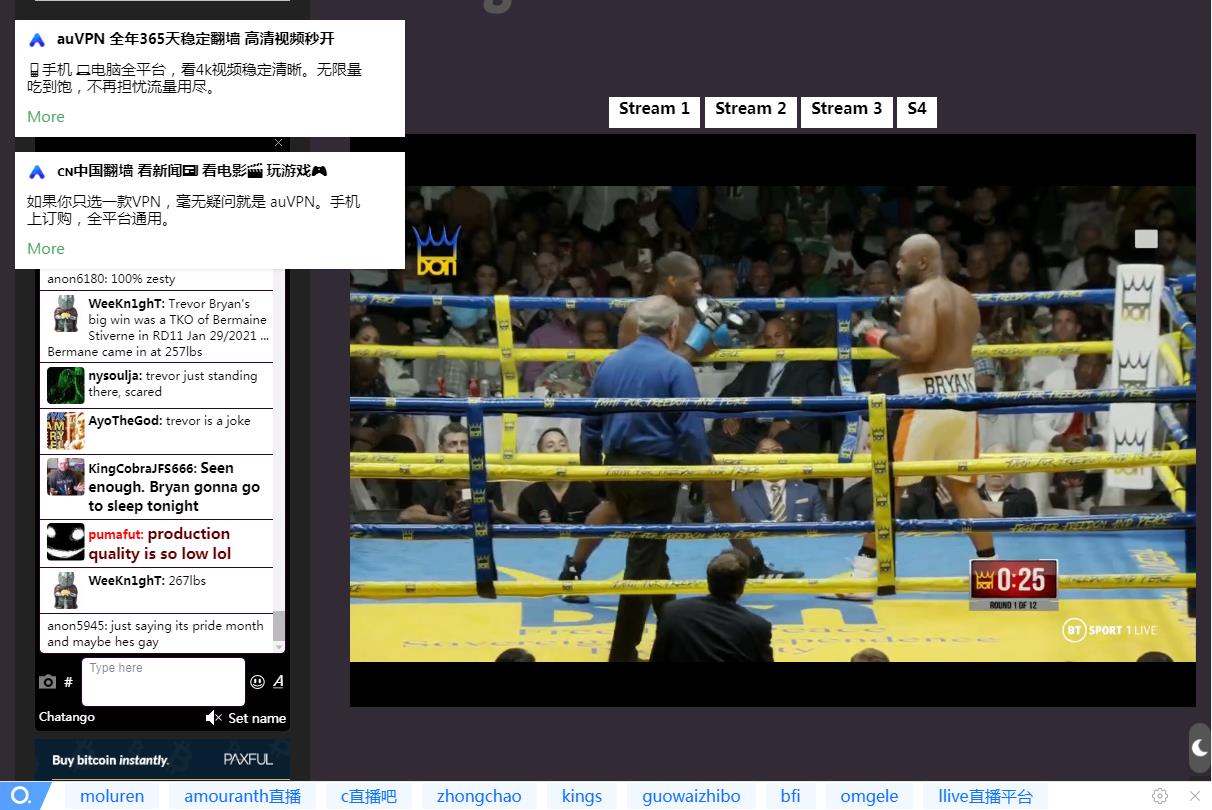Select 'amouranth直播' suggestion
1212x810 pixels.
click(x=242, y=796)
